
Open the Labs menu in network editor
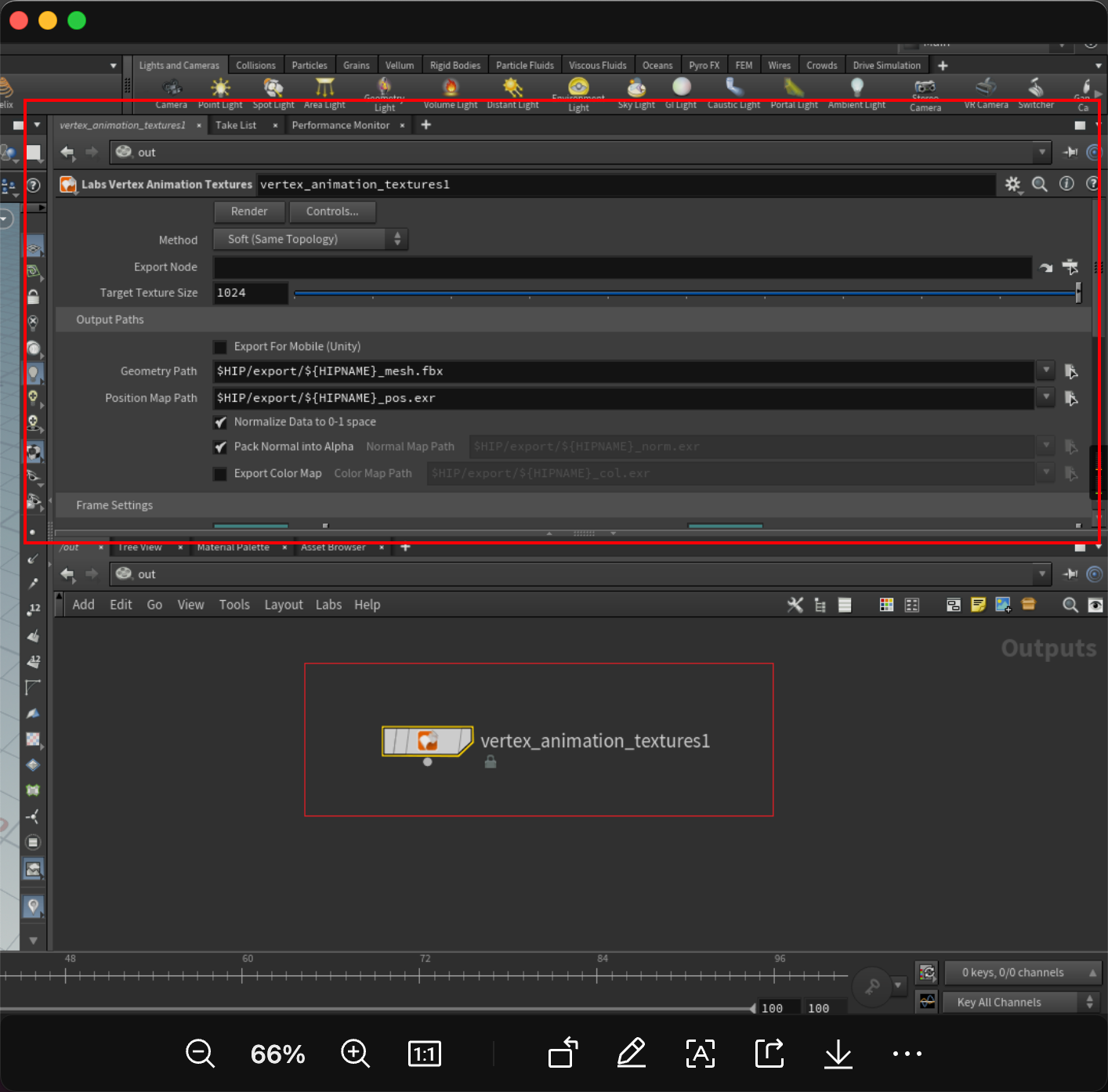coord(328,605)
